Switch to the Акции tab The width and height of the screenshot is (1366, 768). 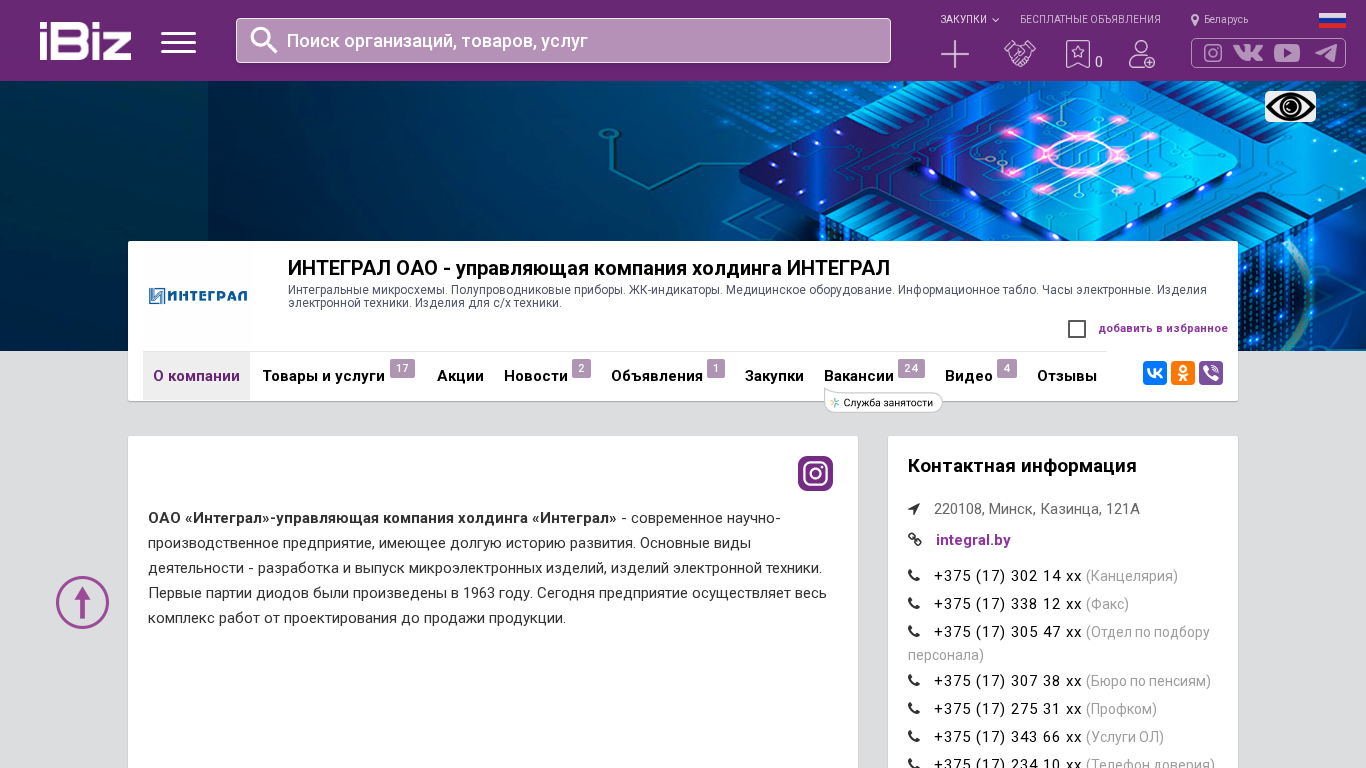[x=460, y=376]
